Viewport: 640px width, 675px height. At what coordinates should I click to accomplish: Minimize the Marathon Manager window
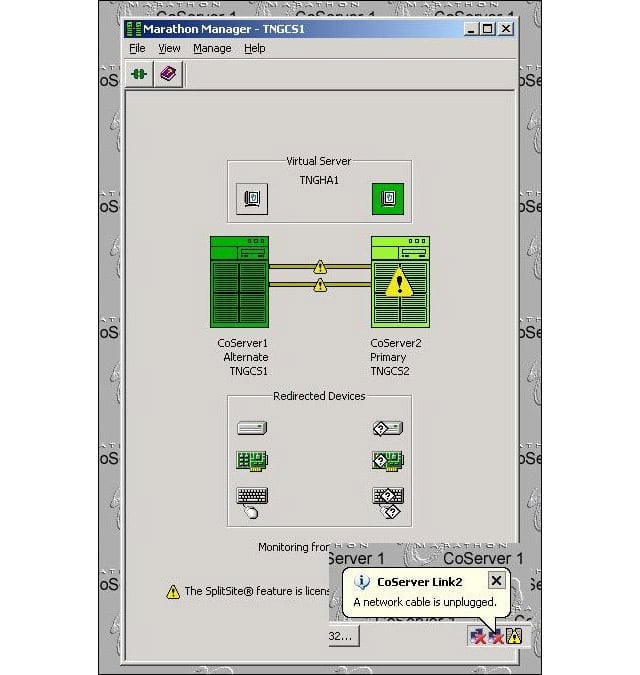471,29
